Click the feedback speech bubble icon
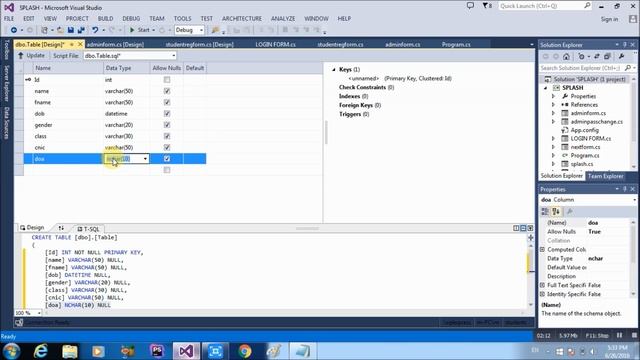 pos(470,6)
